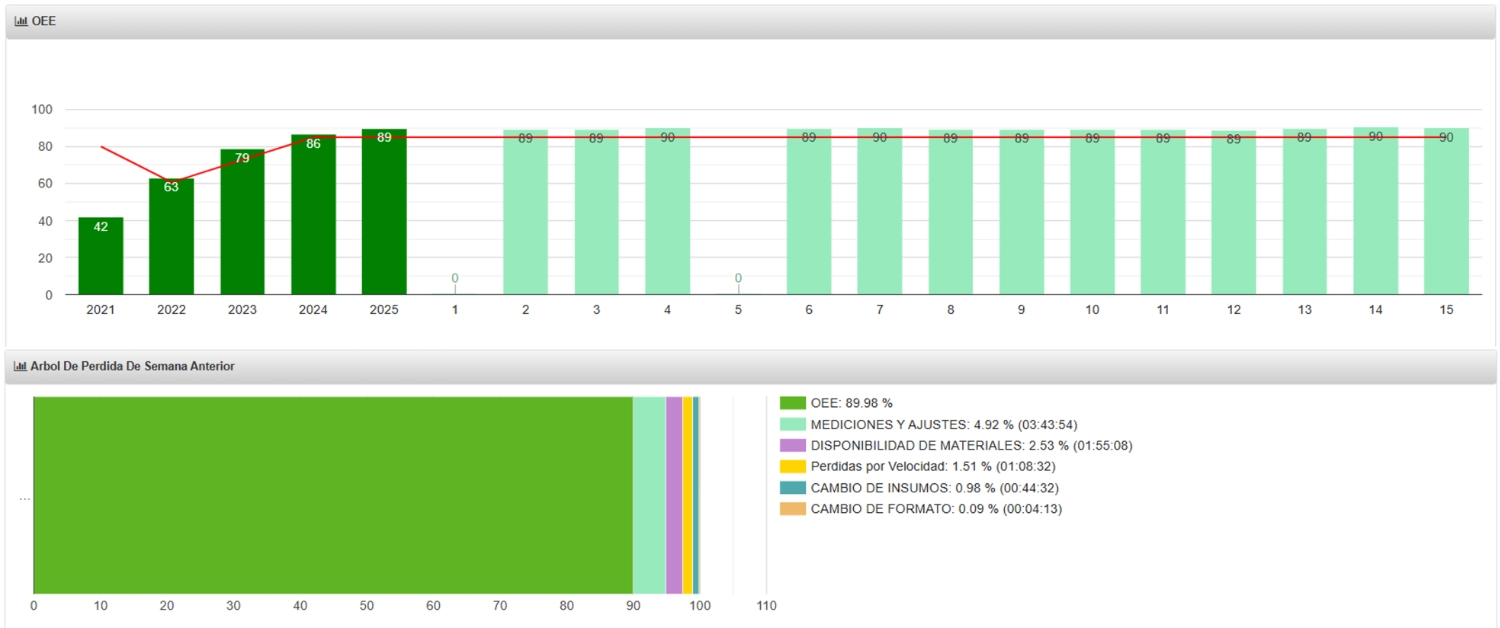Click the 2024 bar with value 86
Screen dimensions: 1500x628
click(313, 215)
